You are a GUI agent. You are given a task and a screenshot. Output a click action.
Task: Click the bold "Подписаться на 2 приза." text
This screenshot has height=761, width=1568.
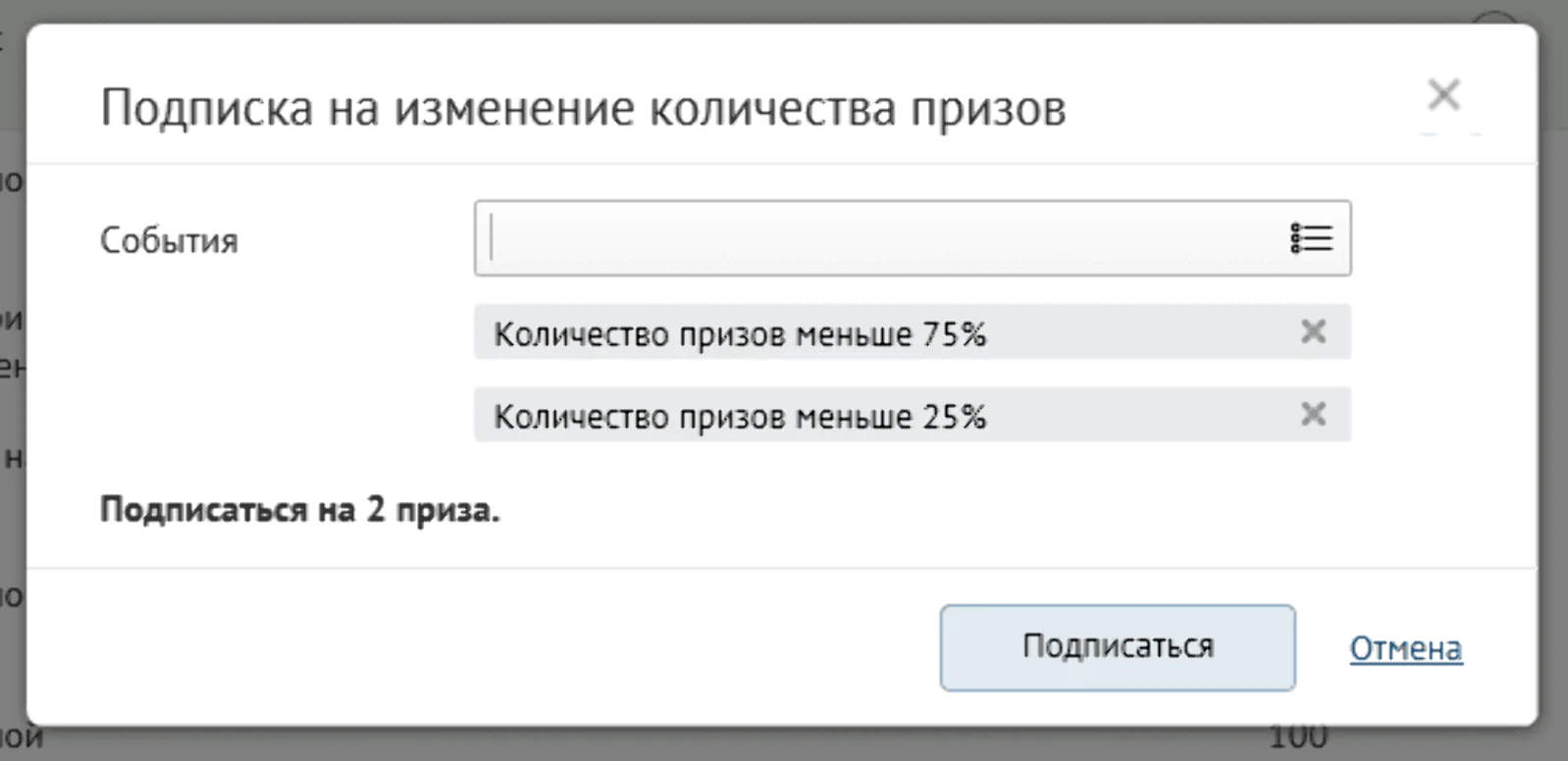299,510
